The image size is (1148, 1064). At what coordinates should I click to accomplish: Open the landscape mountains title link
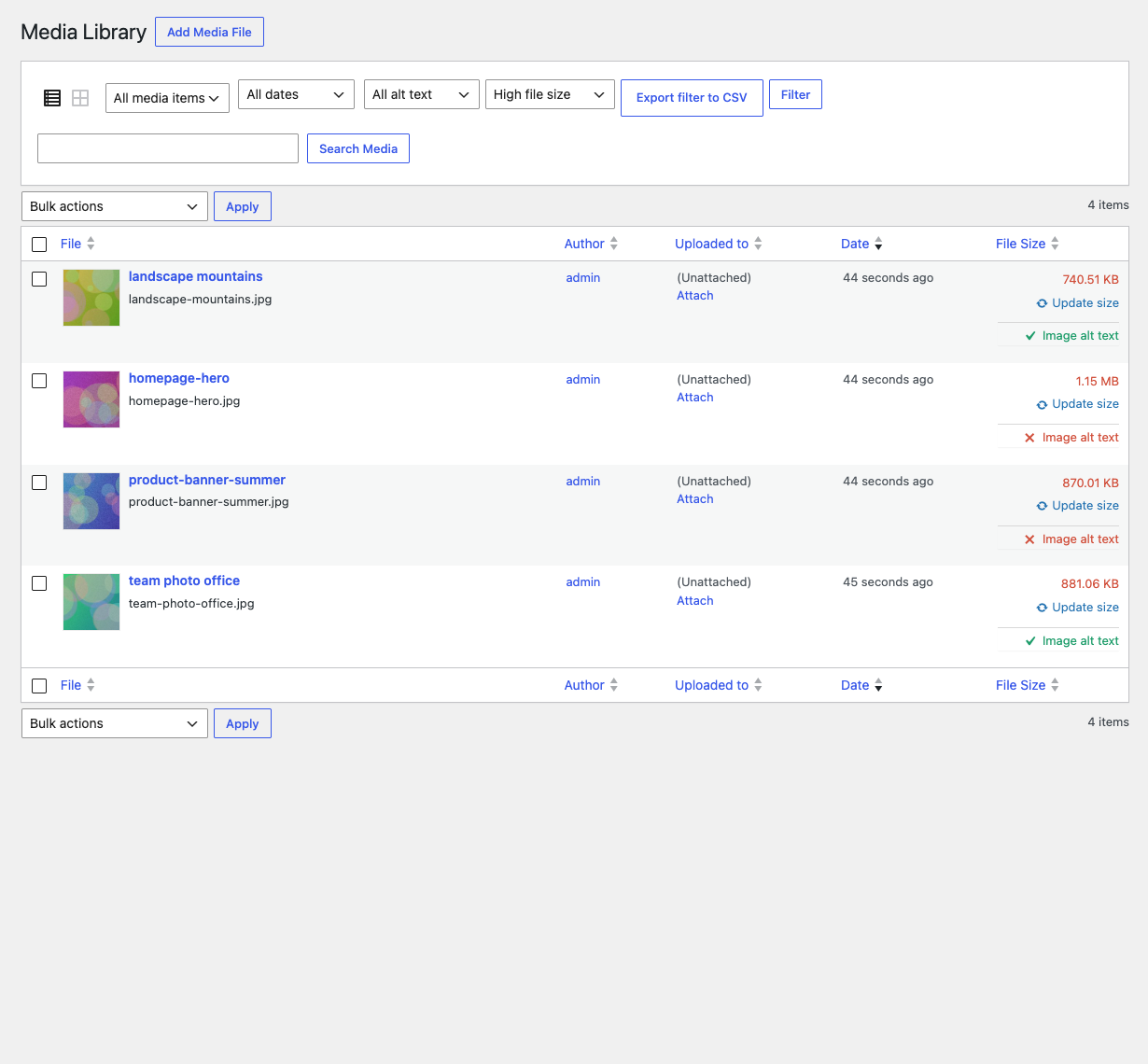[x=195, y=276]
